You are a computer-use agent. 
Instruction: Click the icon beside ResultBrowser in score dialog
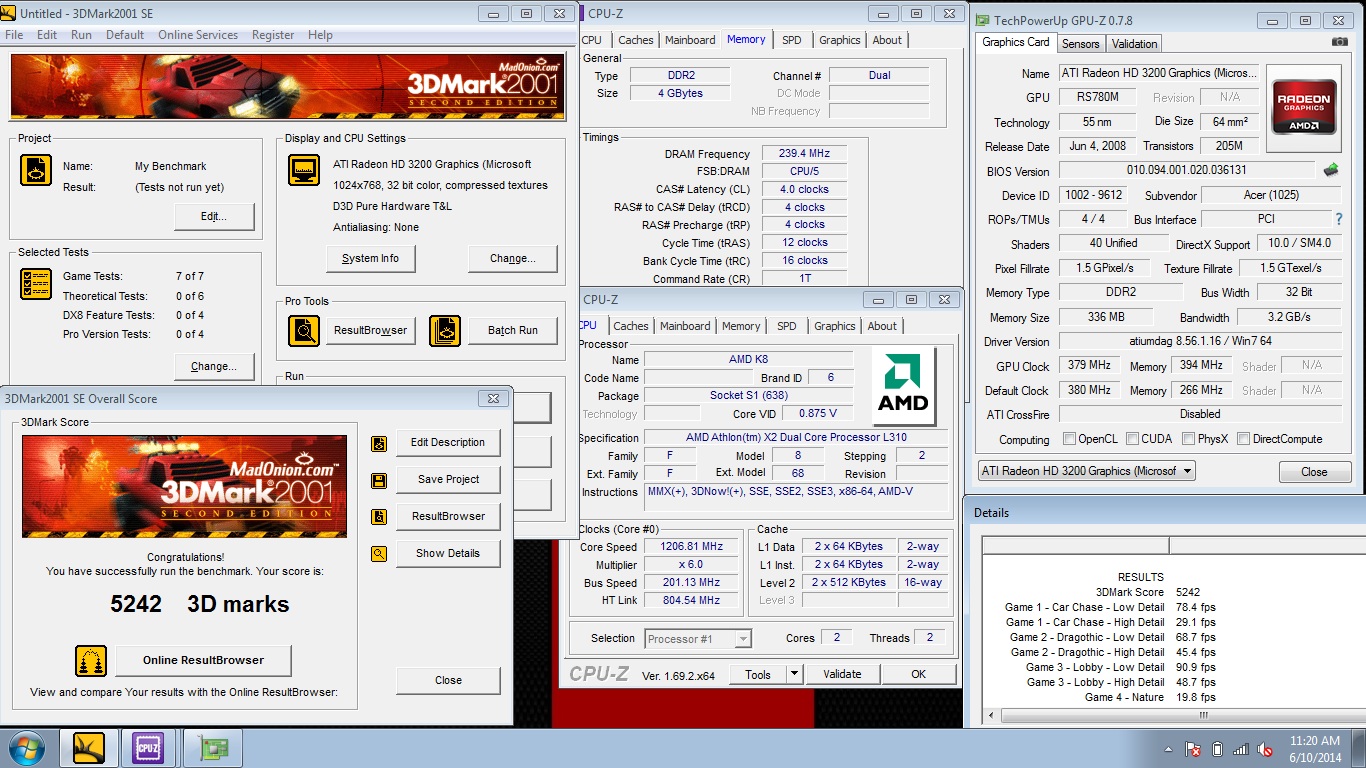379,517
